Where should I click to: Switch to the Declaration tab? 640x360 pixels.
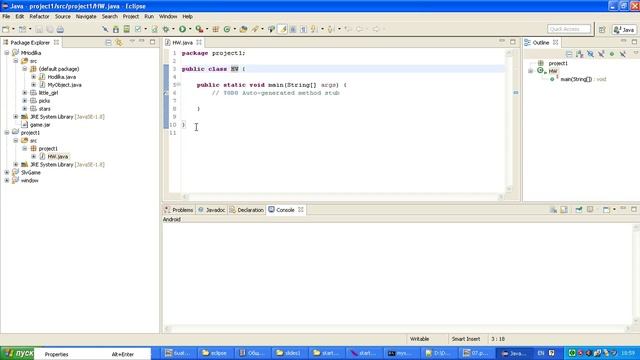click(x=247, y=210)
